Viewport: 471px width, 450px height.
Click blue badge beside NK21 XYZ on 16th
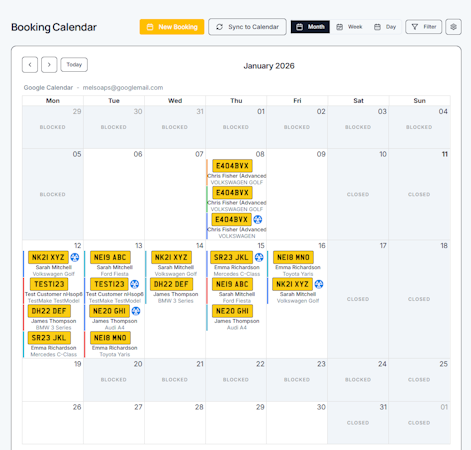point(319,284)
